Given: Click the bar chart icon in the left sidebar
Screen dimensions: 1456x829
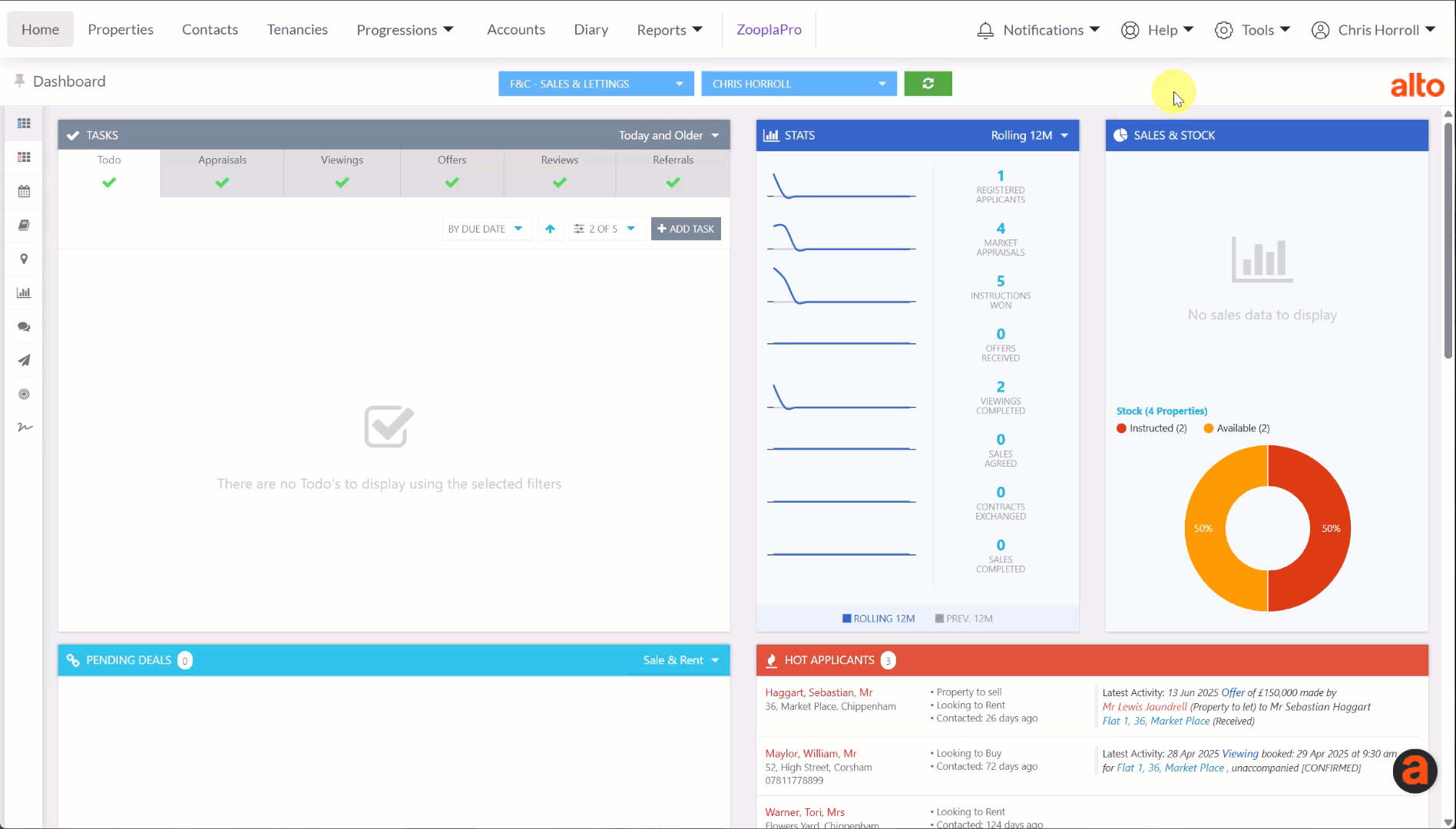Looking at the screenshot, I should coord(24,293).
